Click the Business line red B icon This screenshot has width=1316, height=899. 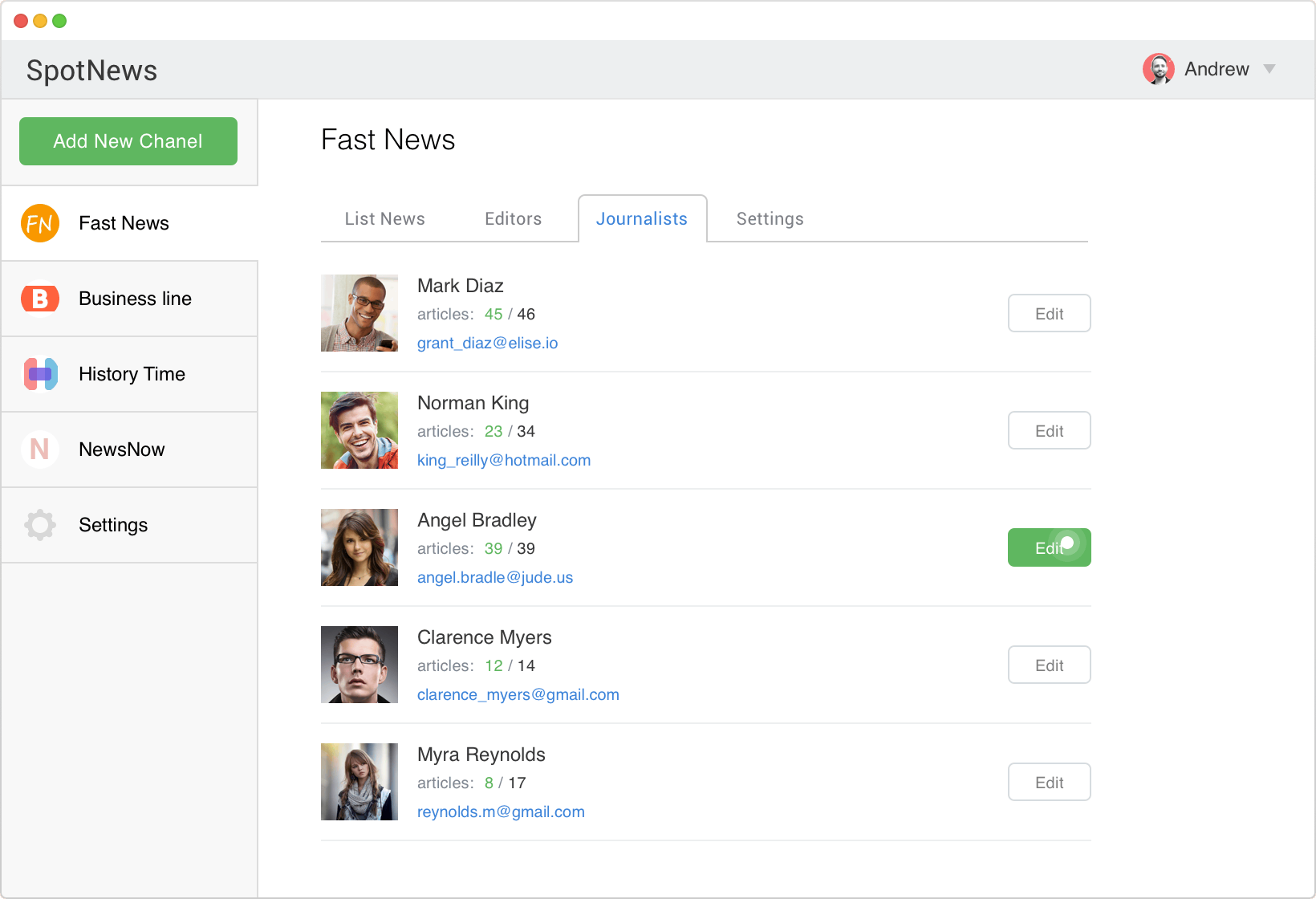click(x=40, y=299)
